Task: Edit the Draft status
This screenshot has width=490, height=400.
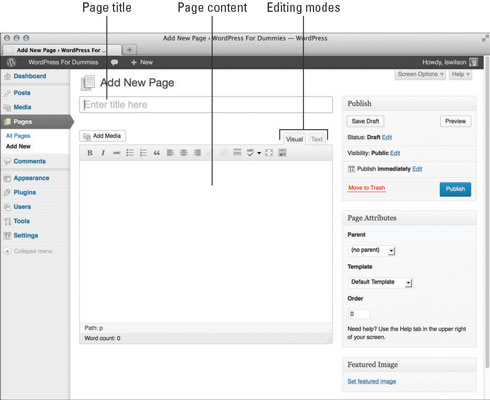Action: pos(387,137)
